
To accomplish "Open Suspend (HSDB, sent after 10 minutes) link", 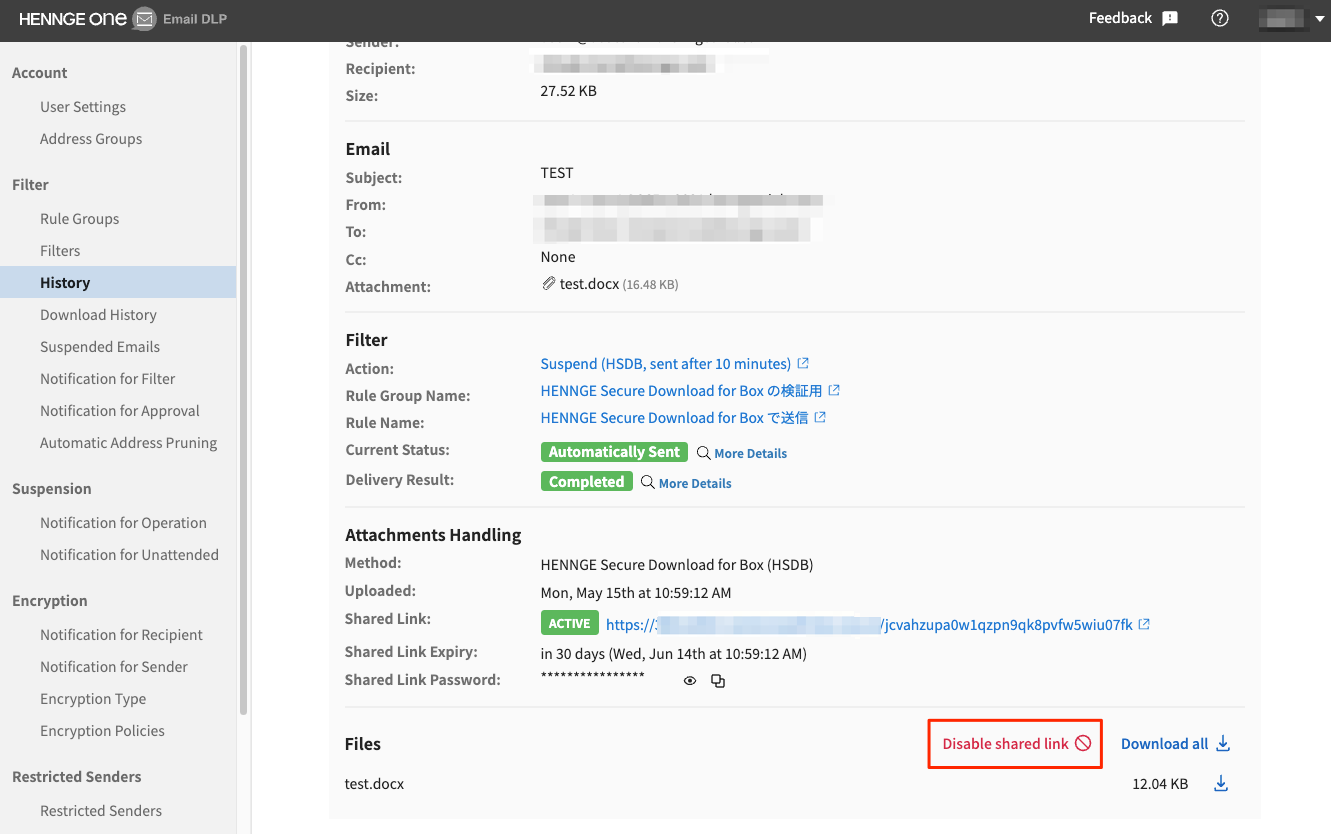I will 666,364.
